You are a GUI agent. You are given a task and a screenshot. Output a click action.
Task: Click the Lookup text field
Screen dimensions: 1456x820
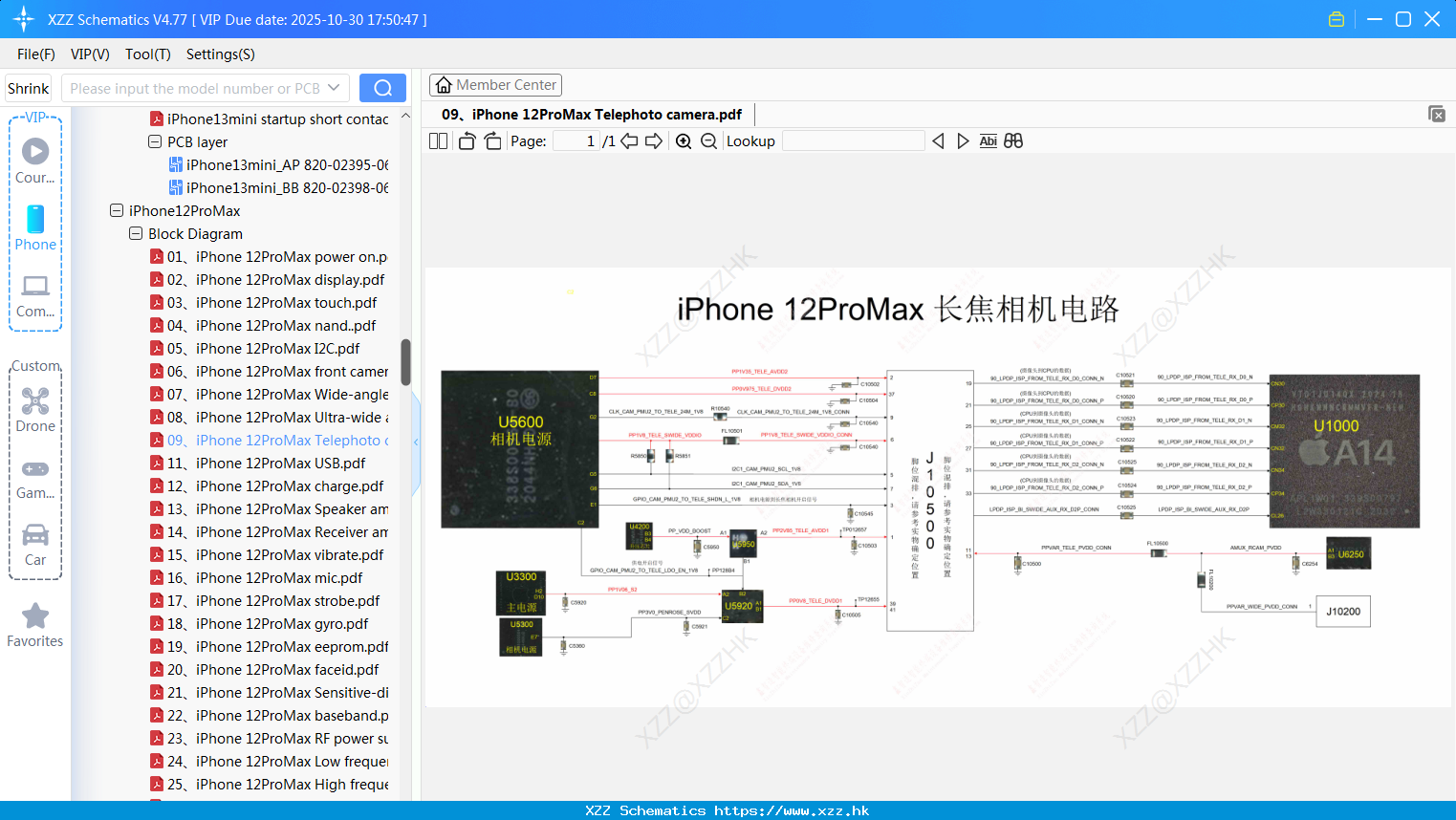click(x=854, y=140)
